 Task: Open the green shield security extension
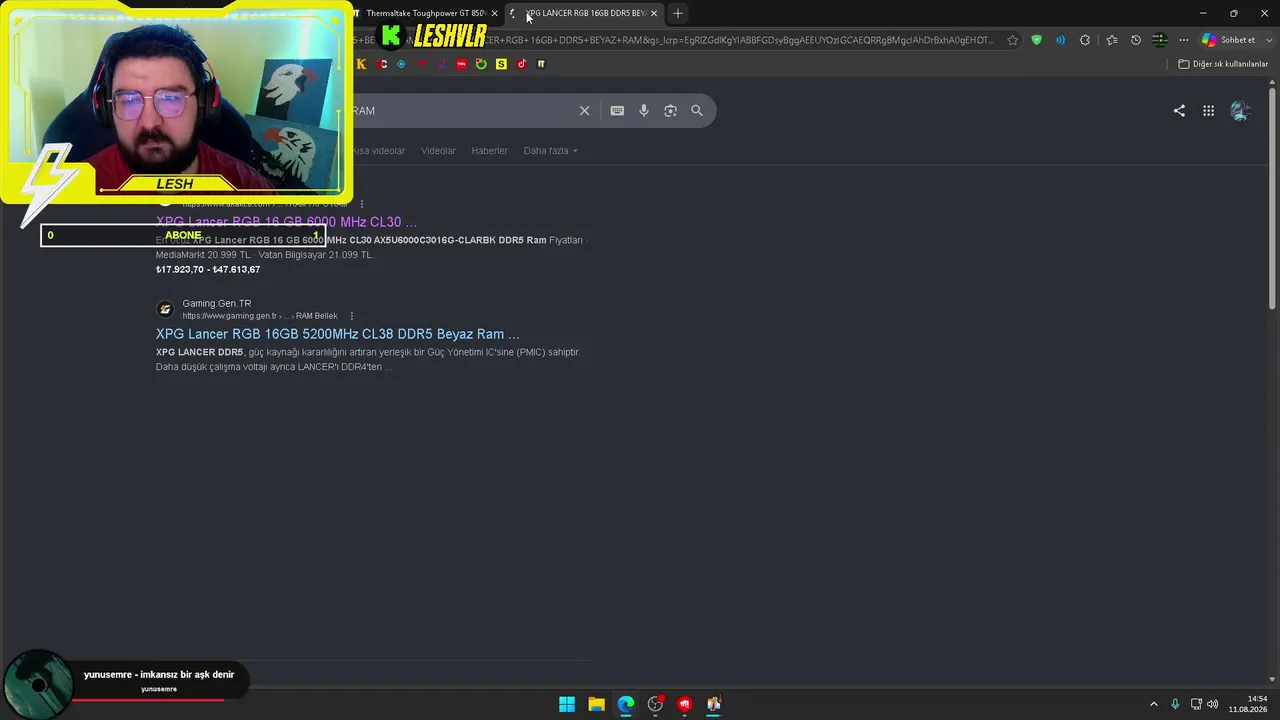[x=1036, y=40]
